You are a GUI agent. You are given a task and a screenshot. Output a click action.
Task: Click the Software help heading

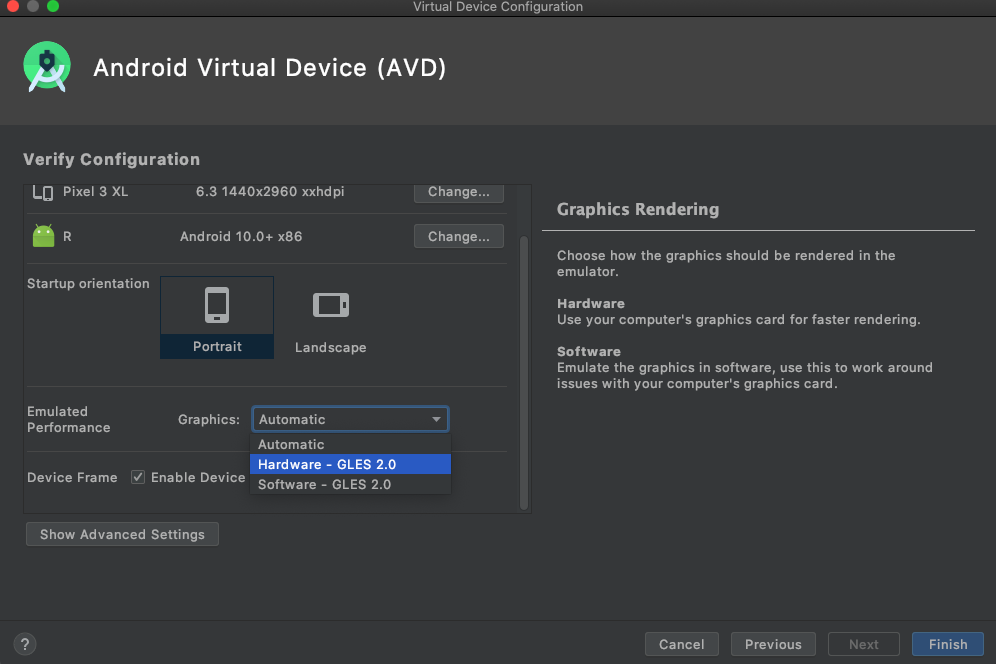[589, 351]
